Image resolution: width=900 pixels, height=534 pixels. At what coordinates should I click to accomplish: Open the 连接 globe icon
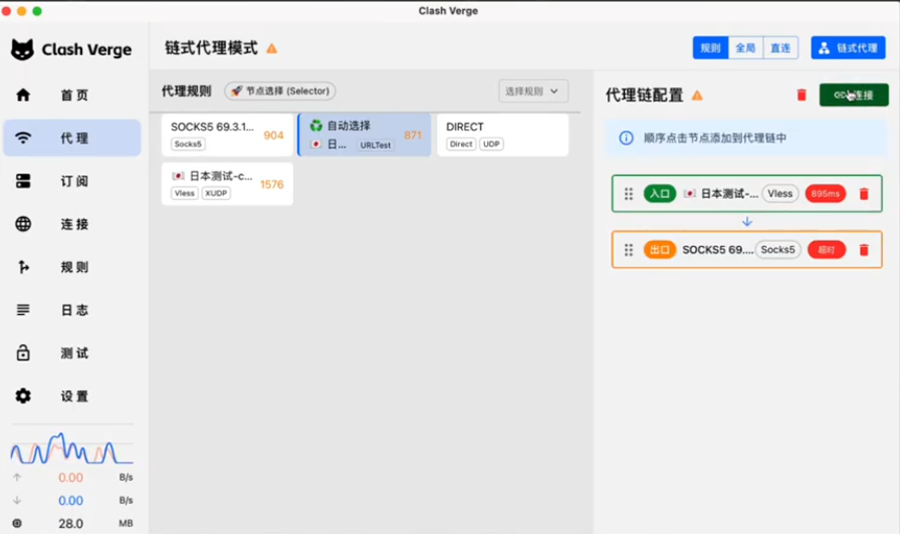tap(23, 224)
